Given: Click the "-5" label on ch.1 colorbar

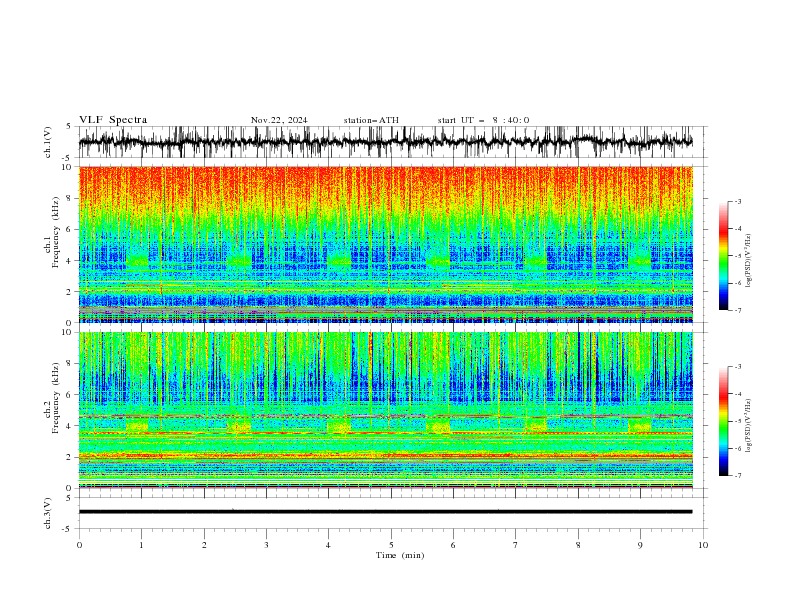Looking at the screenshot, I should coord(737,256).
